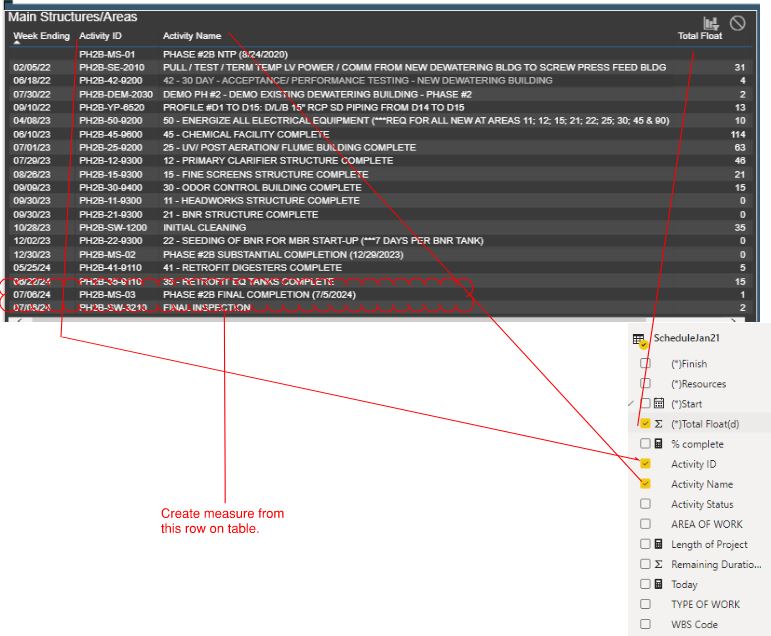771x636 pixels.
Task: Click 35 - RETROFIT EQ TANKS COMPLETE row
Action: [248, 282]
